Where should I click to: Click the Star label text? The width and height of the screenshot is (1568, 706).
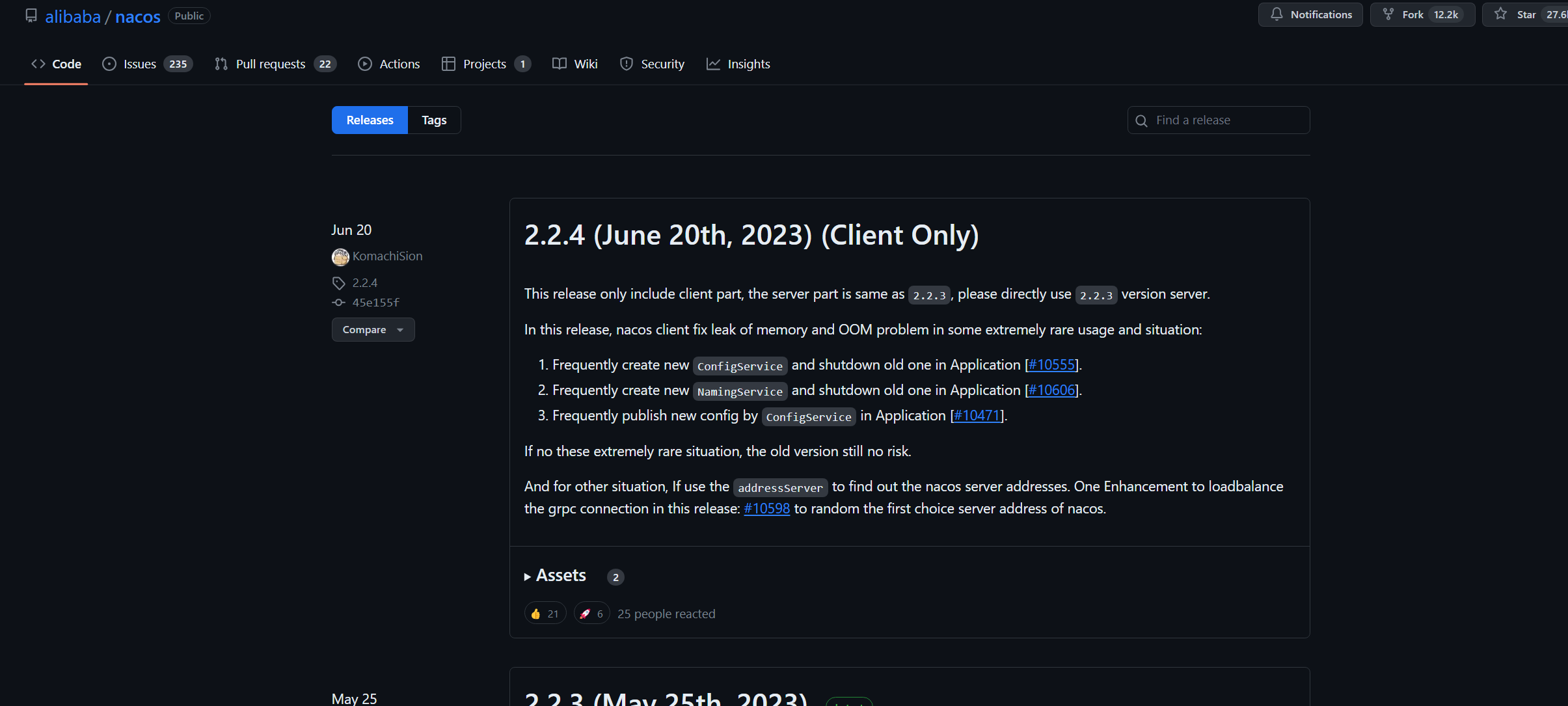point(1526,14)
